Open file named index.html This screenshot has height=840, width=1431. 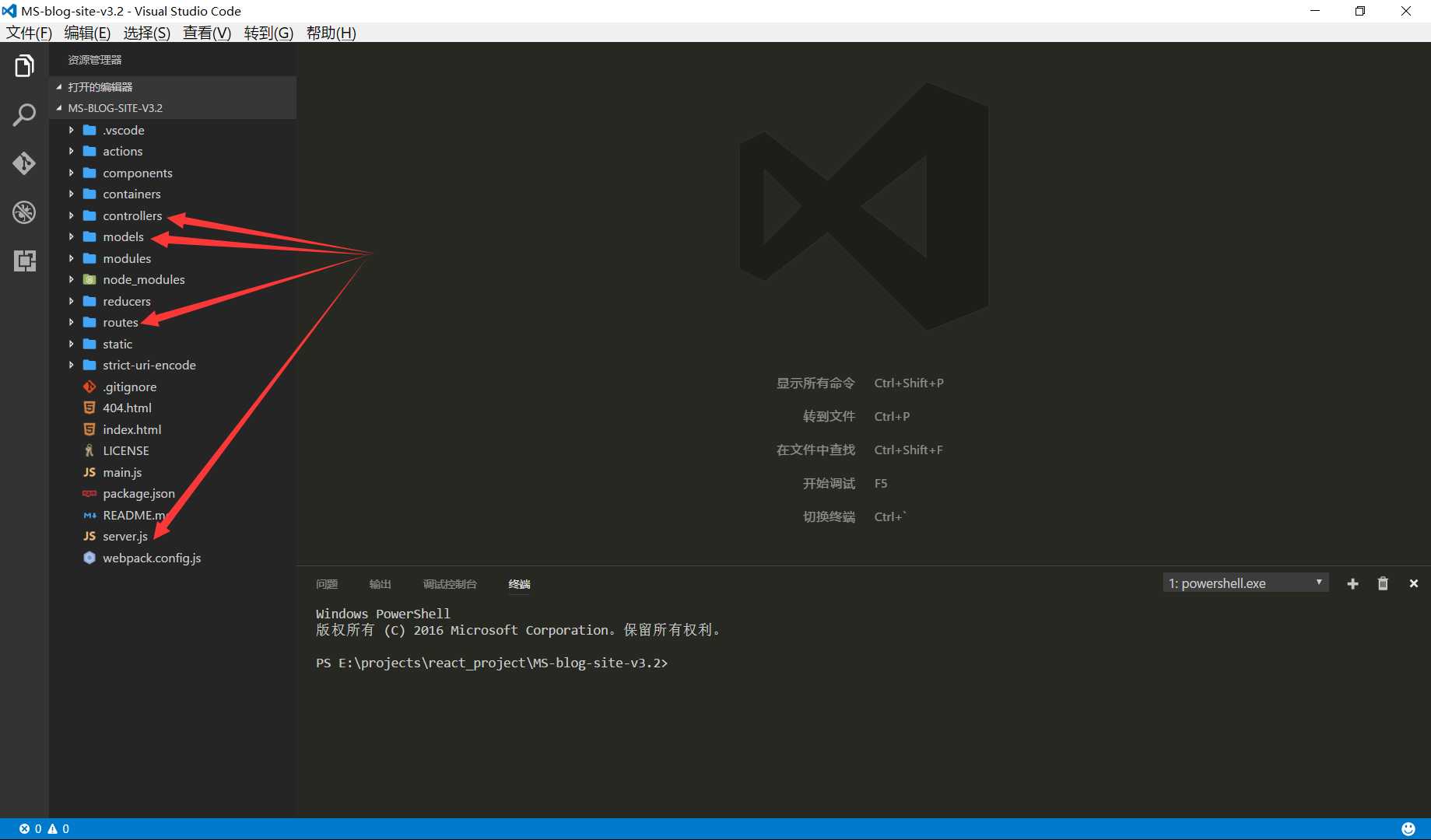[x=132, y=429]
